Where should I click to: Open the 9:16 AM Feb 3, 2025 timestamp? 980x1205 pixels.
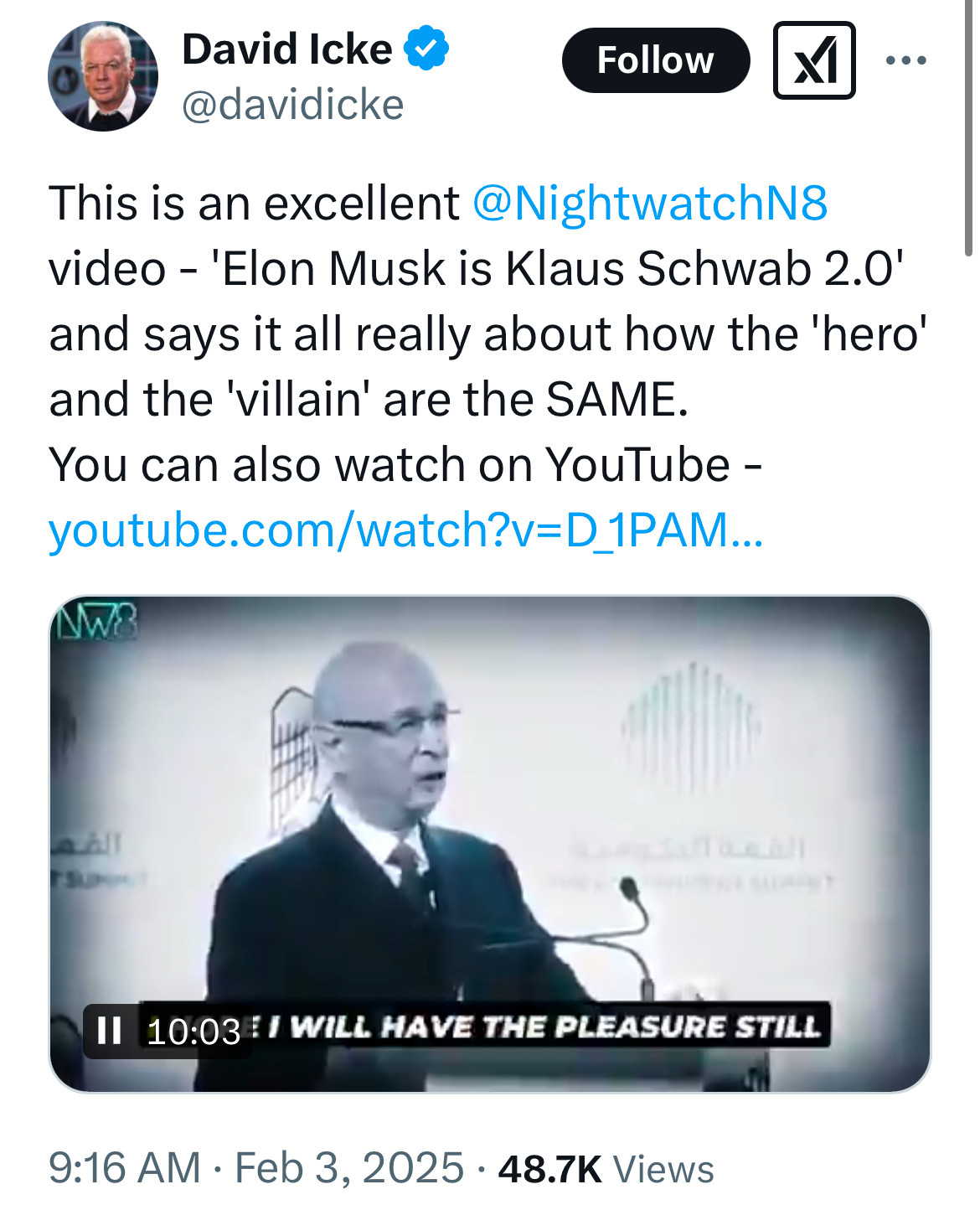pos(255,1168)
